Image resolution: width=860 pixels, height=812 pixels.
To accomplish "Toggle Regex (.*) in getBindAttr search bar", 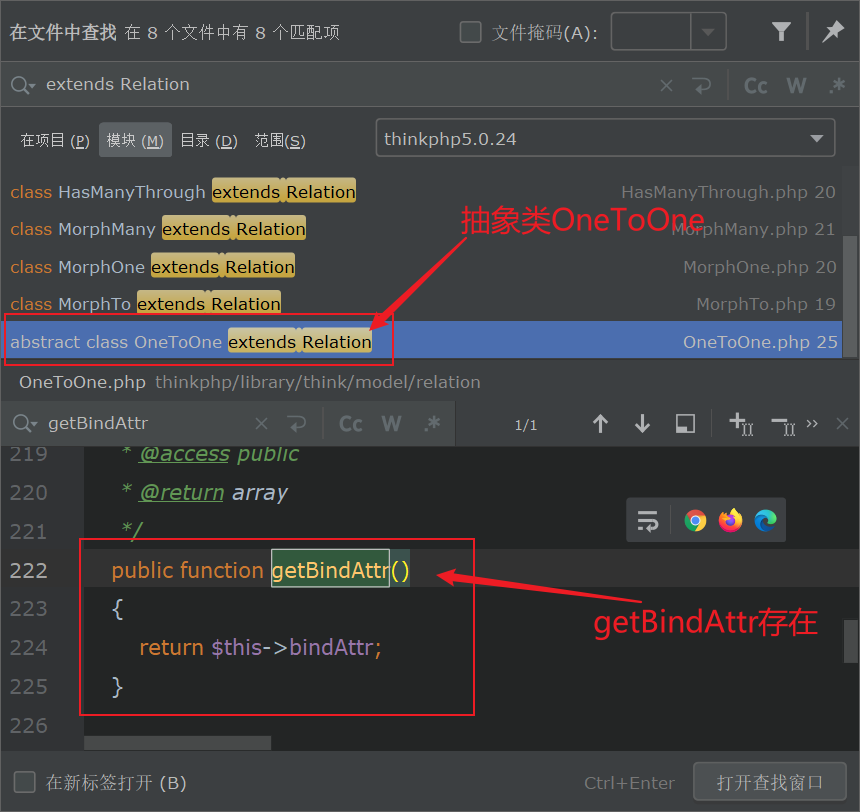I will click(431, 424).
